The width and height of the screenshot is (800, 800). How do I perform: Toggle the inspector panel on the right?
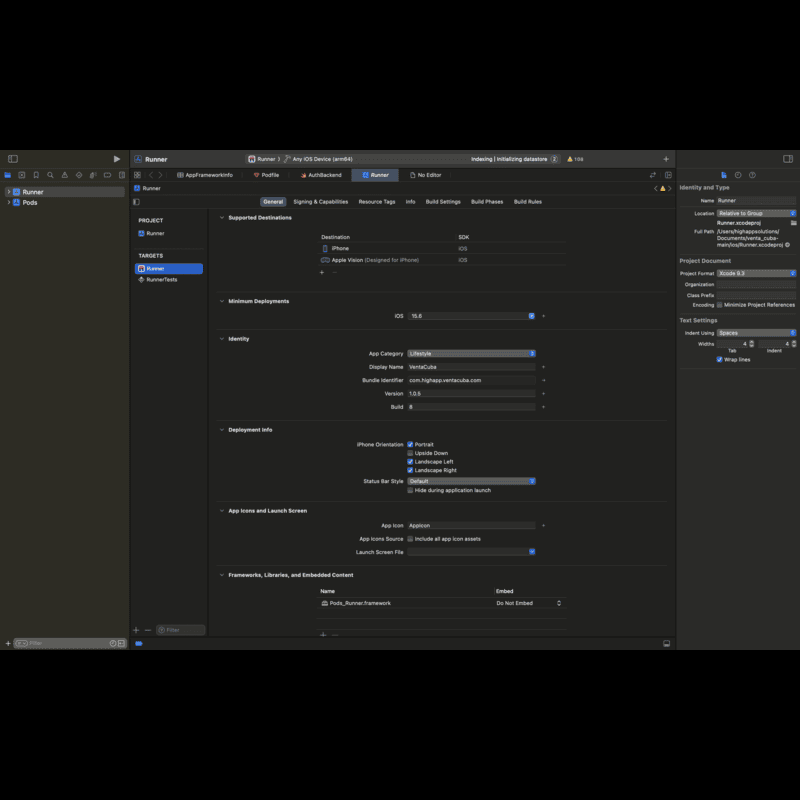pyautogui.click(x=788, y=159)
